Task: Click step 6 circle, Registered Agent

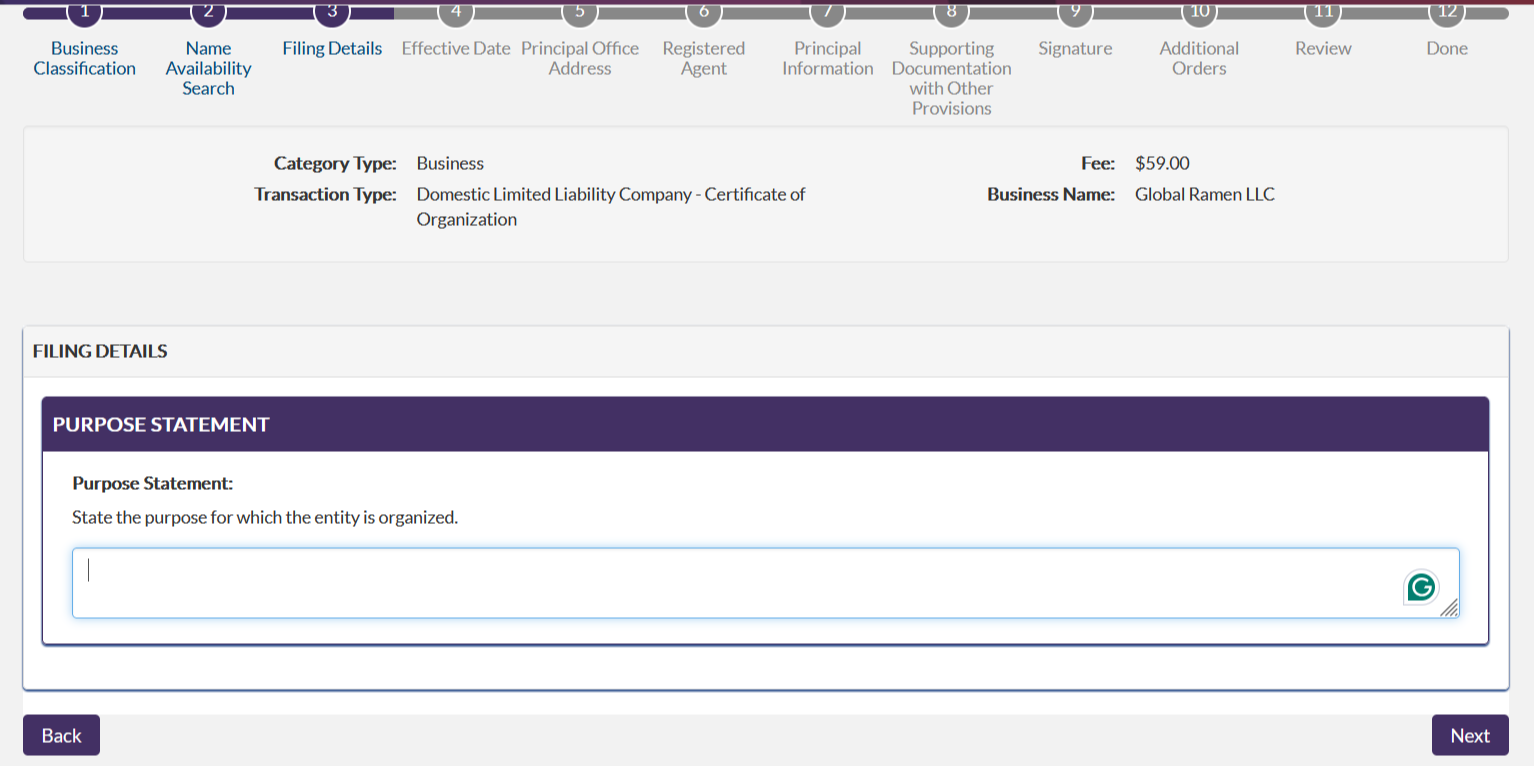Action: (704, 11)
